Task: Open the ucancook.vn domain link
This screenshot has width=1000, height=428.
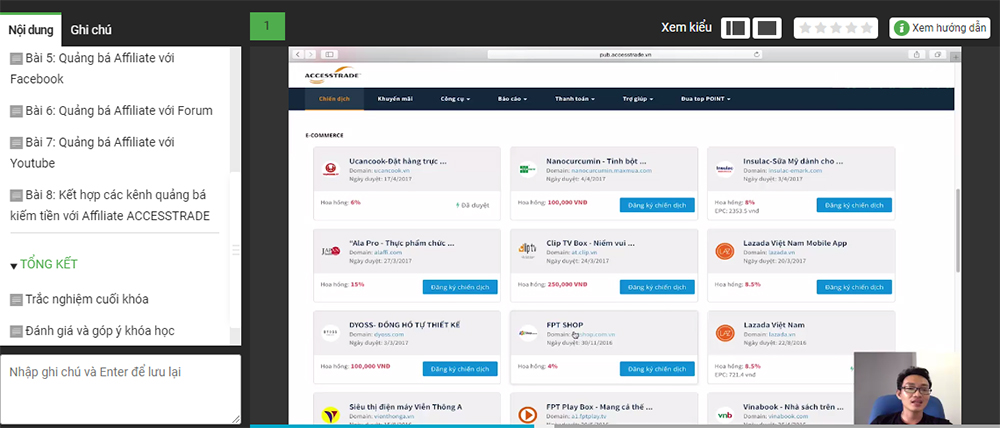Action: (392, 171)
